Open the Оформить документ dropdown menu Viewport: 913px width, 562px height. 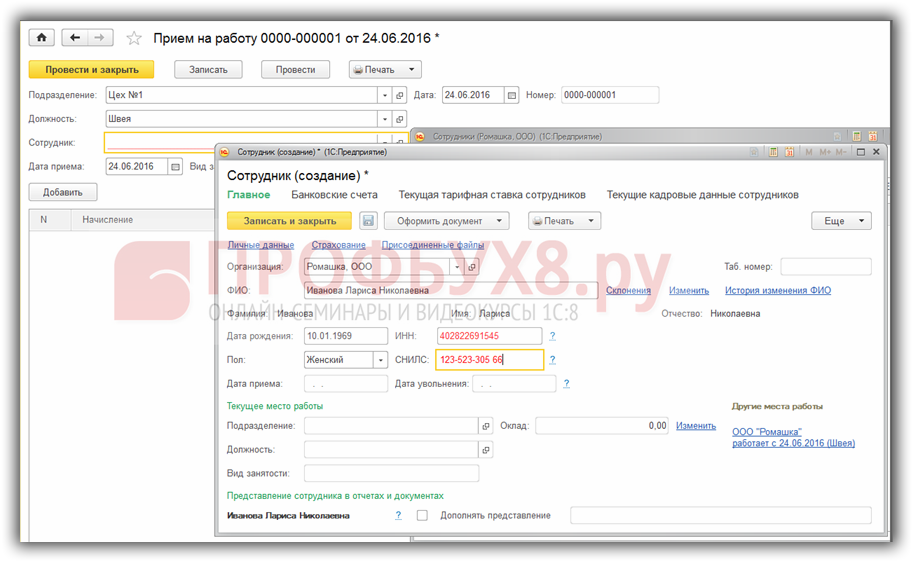447,221
